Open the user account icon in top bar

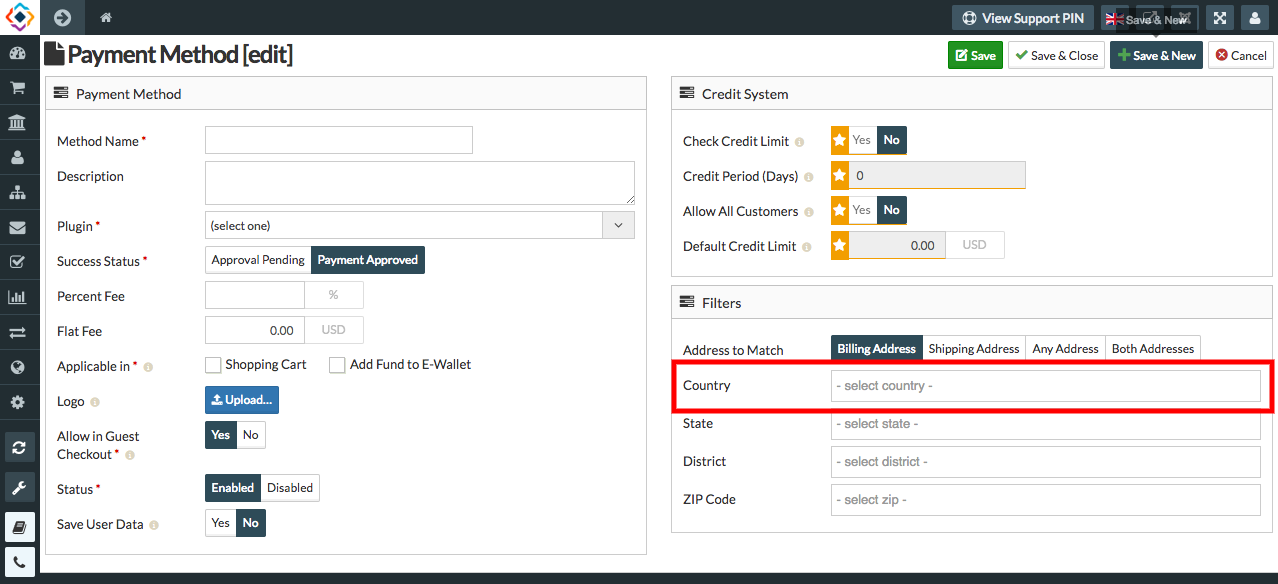coord(1254,18)
